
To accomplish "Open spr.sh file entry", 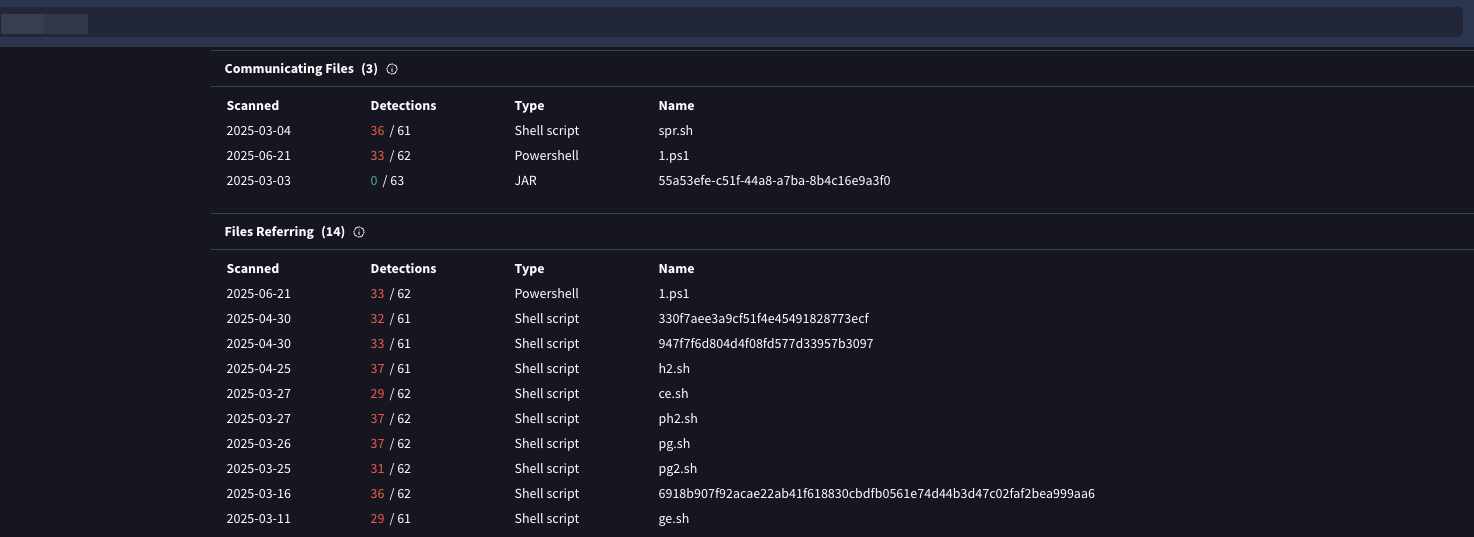I will click(675, 131).
